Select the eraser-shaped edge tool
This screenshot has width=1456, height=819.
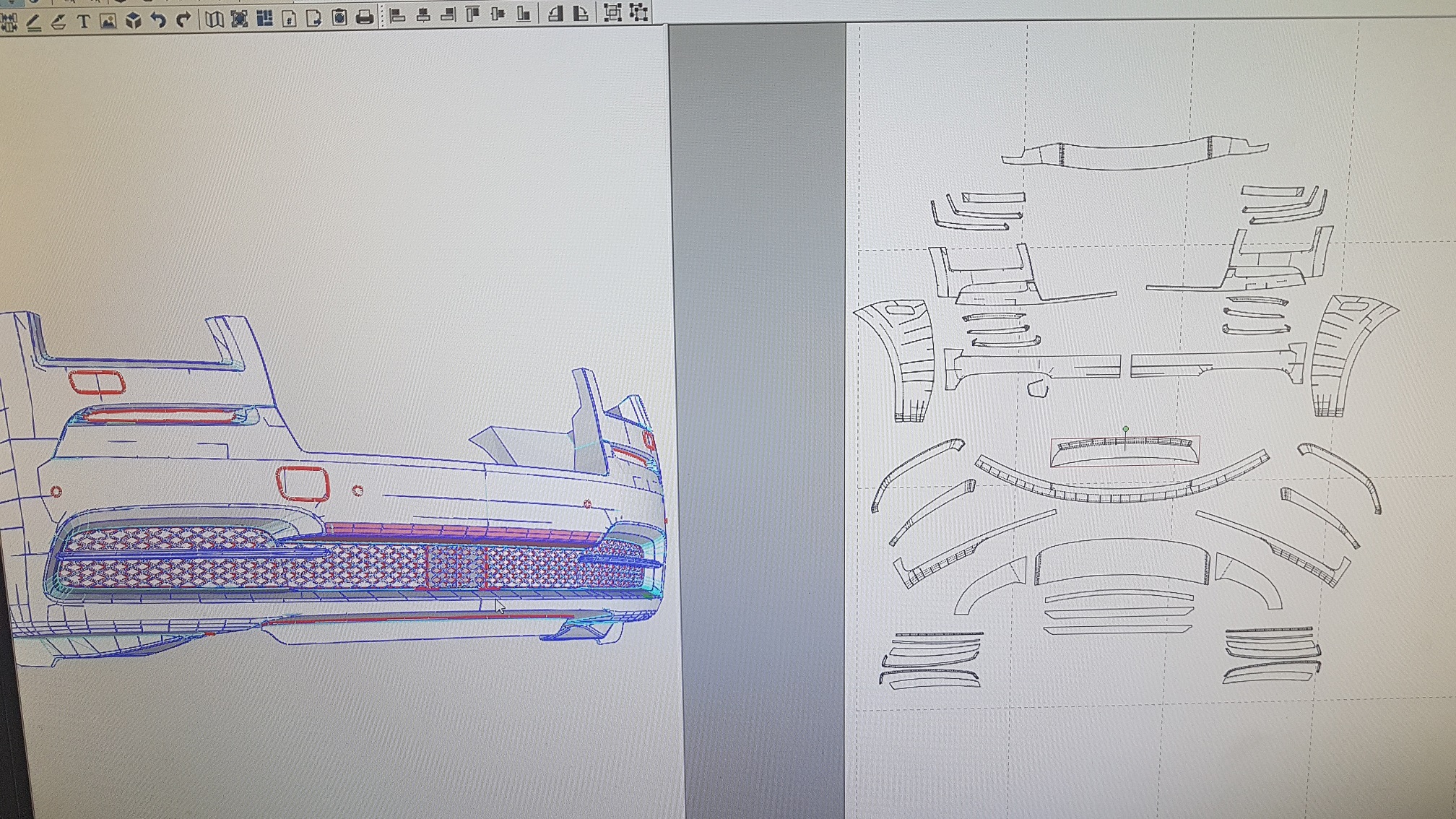58,22
